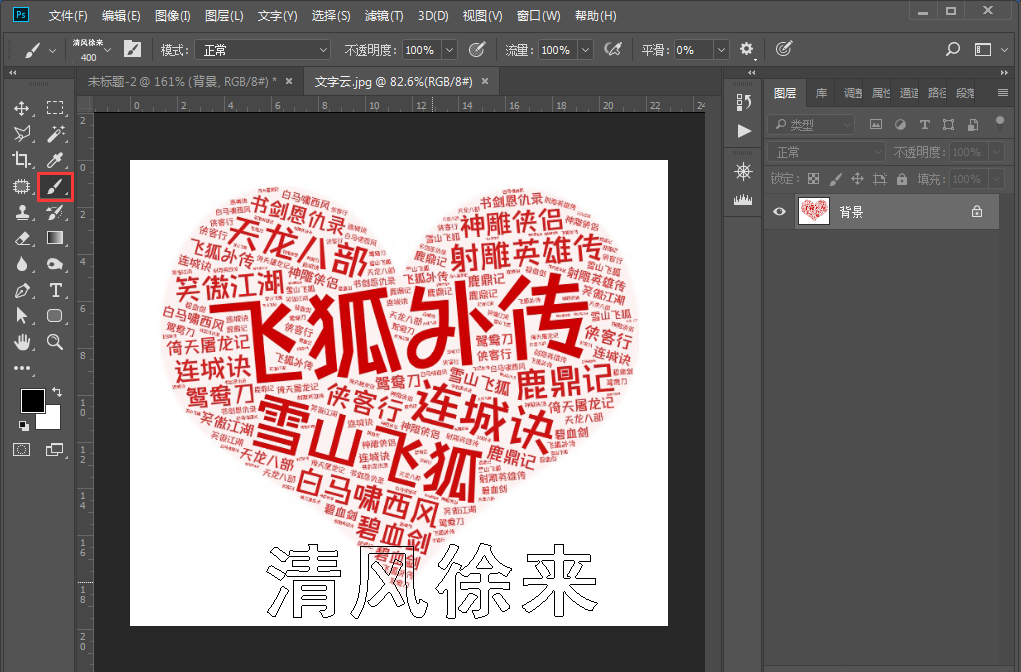Select the Eyedropper tool
This screenshot has height=672, width=1021.
(x=55, y=160)
